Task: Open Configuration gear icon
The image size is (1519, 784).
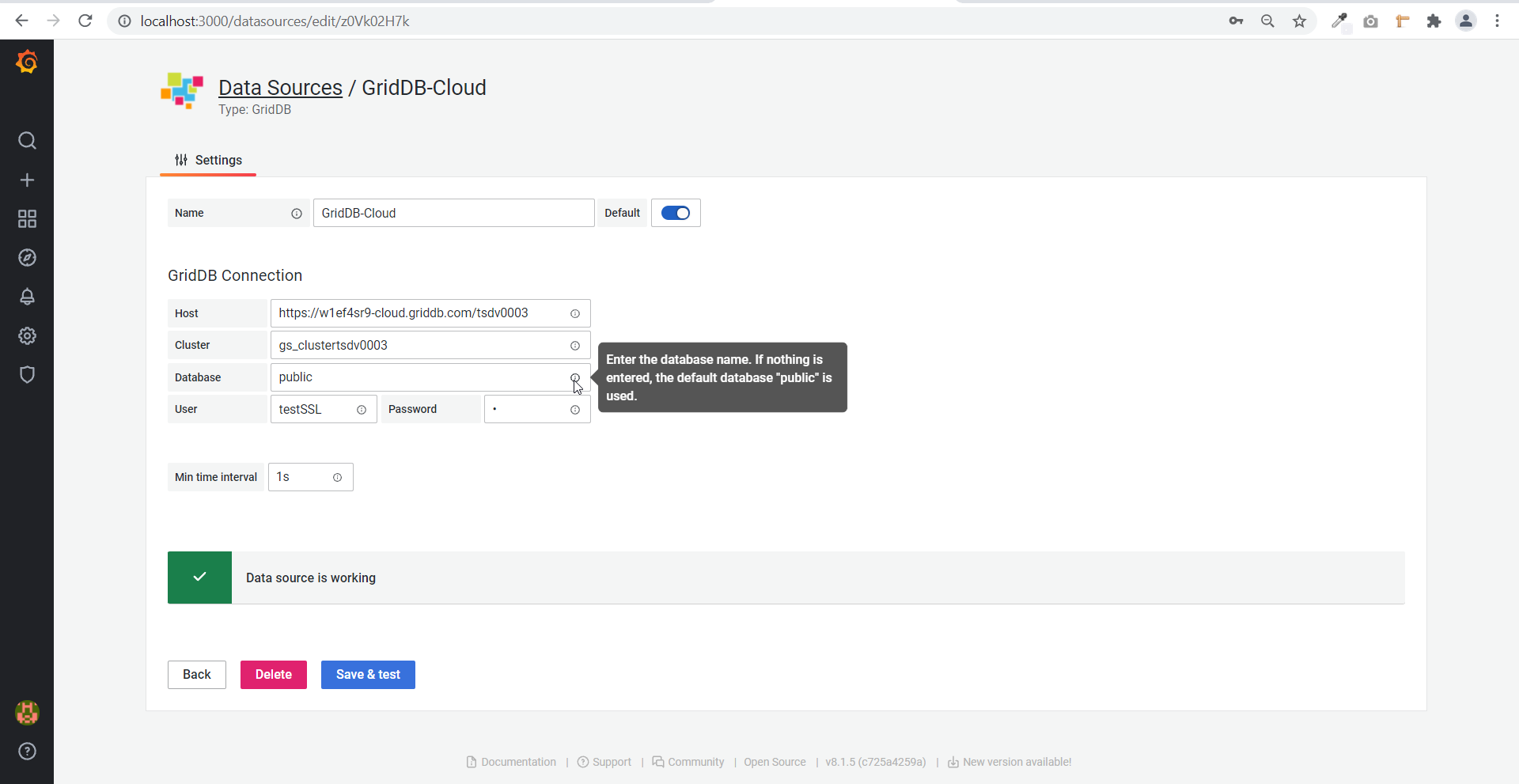Action: 27,336
